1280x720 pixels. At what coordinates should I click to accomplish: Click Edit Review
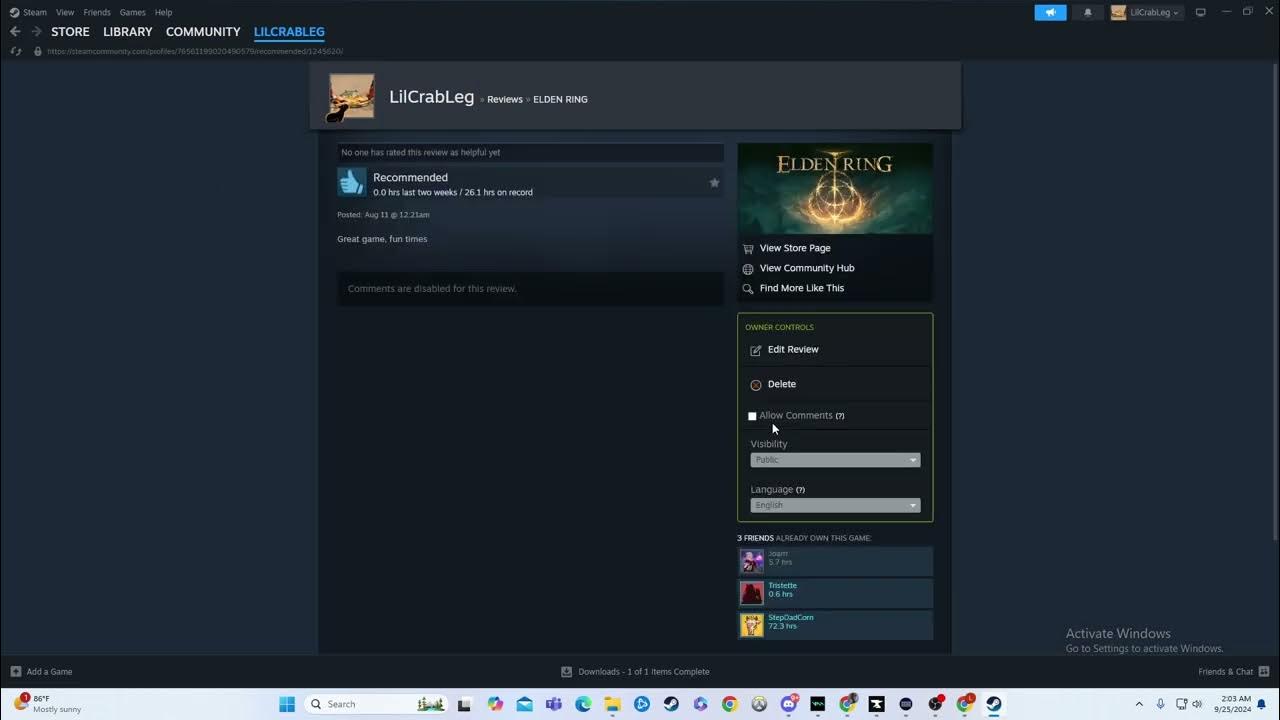click(x=793, y=350)
